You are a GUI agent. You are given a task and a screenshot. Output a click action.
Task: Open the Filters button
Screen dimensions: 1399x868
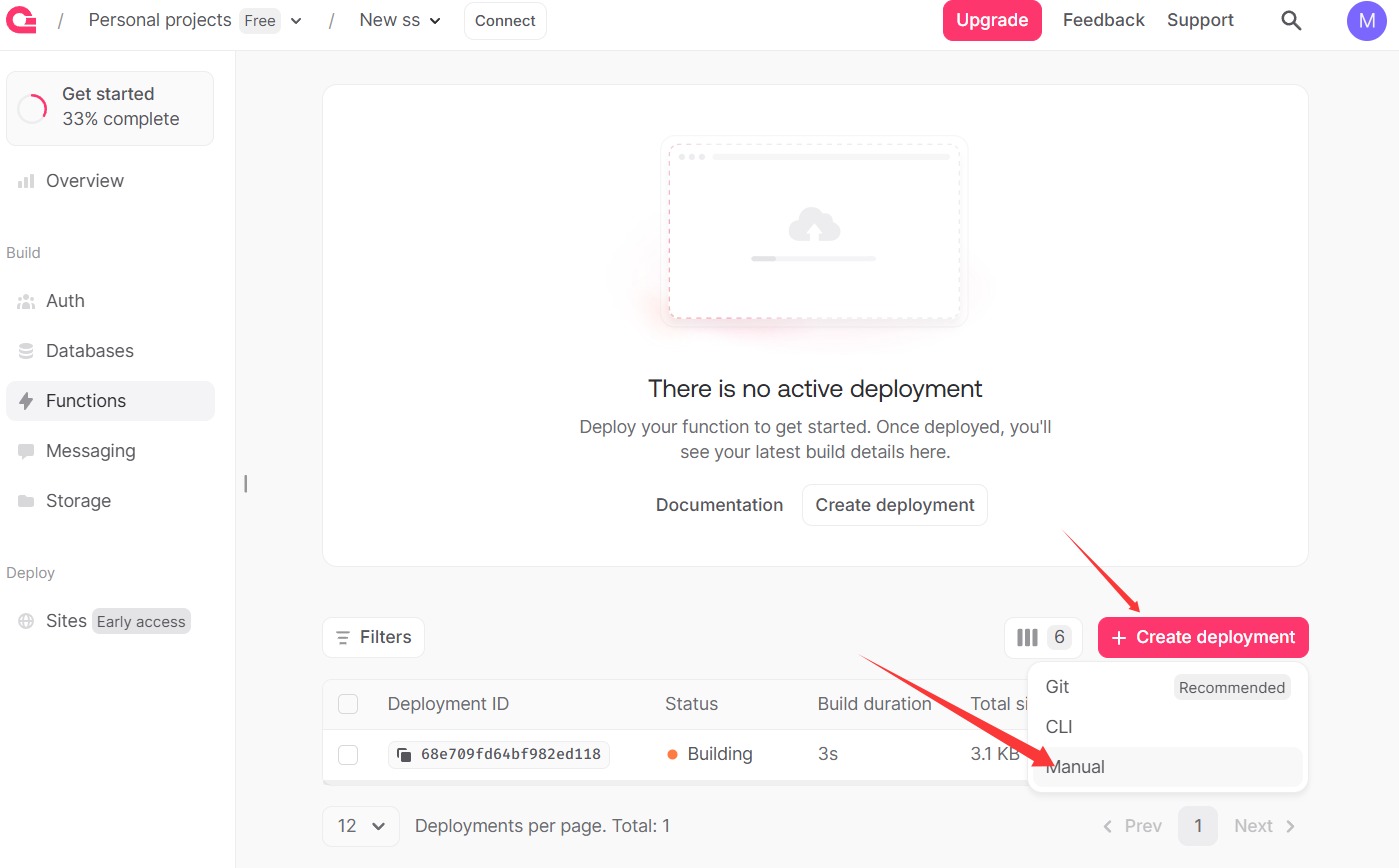coord(373,637)
